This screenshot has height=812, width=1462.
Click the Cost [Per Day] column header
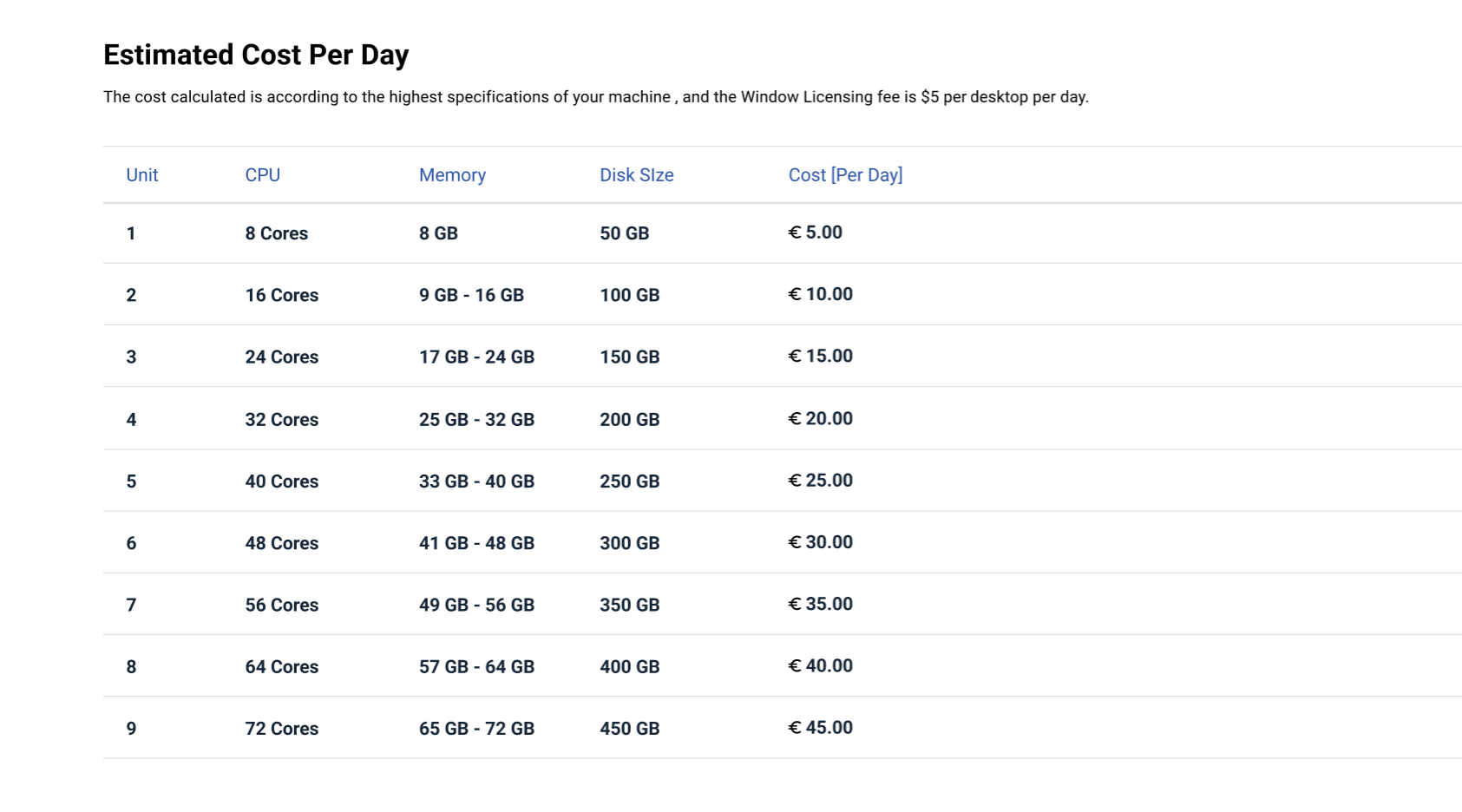(x=845, y=174)
